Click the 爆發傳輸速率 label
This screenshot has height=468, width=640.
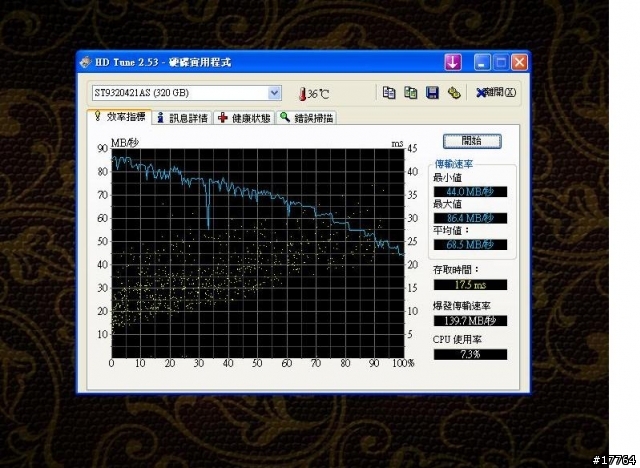(x=462, y=306)
